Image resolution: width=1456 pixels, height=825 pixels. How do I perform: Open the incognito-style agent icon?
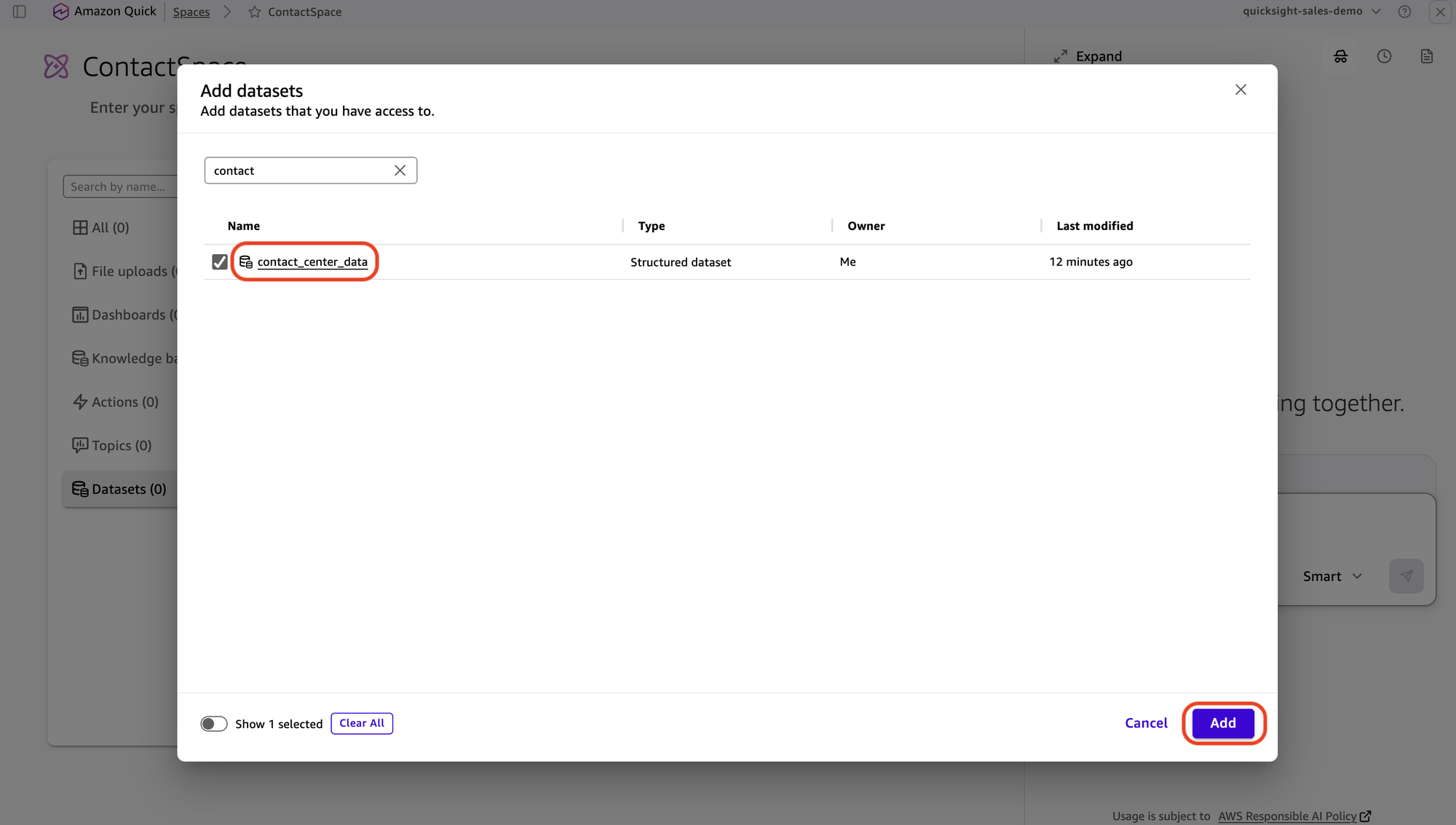coord(1340,56)
